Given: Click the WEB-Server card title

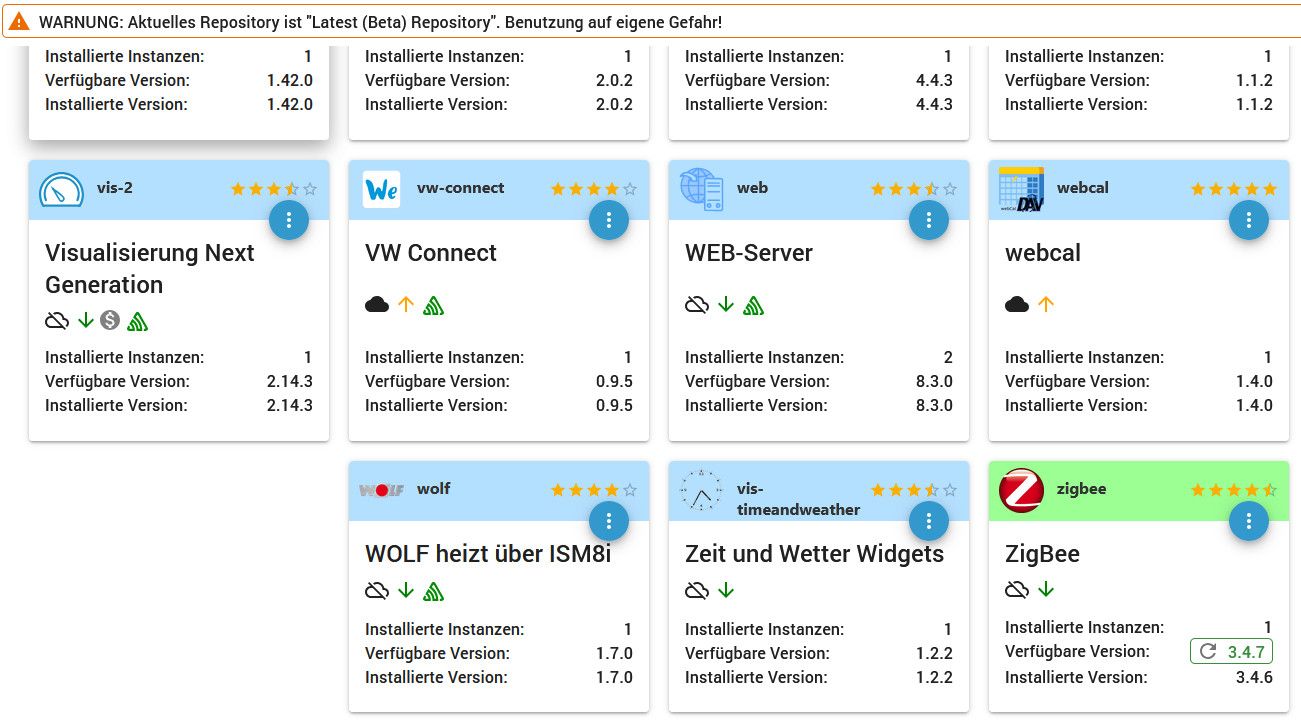Looking at the screenshot, I should click(749, 253).
